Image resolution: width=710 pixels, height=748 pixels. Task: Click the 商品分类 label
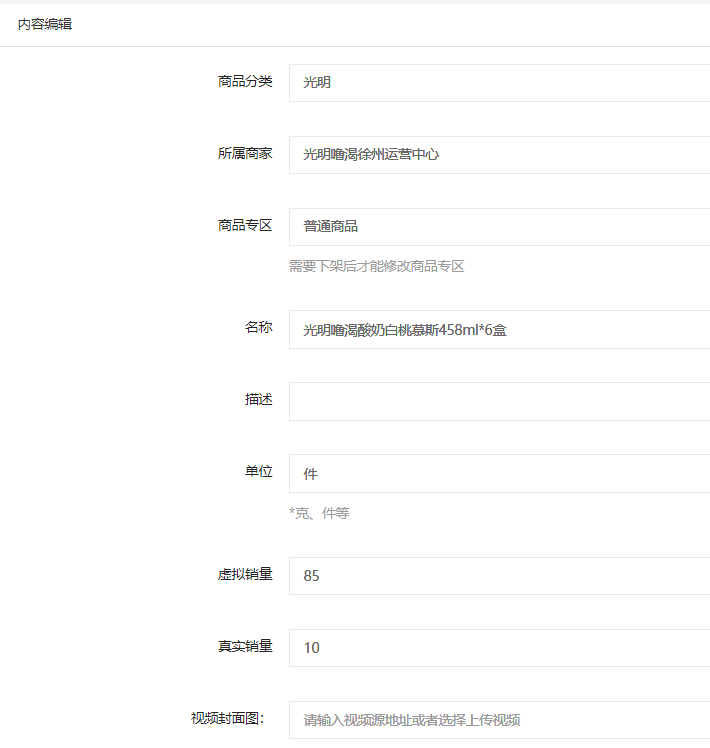click(245, 82)
